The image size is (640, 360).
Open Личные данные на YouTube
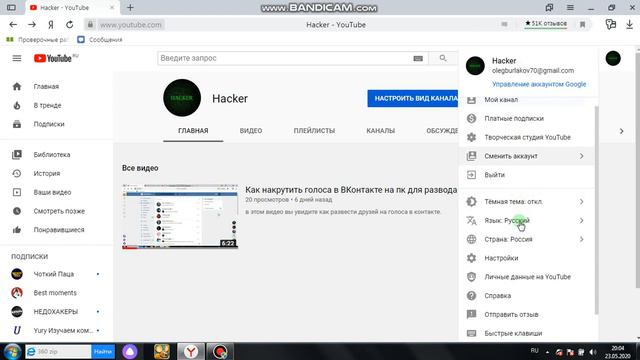pos(527,277)
